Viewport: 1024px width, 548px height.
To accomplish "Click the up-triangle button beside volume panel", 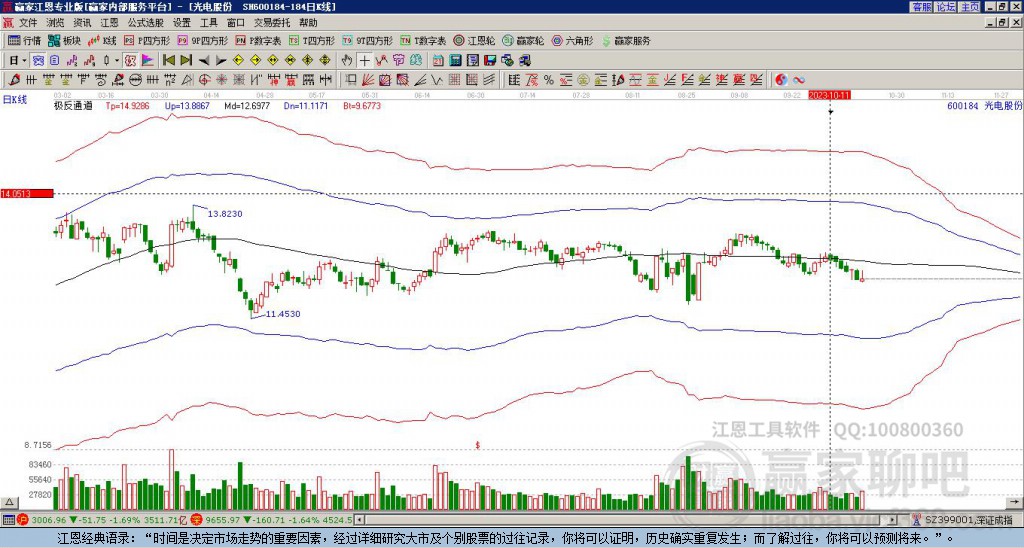I will tap(9, 502).
